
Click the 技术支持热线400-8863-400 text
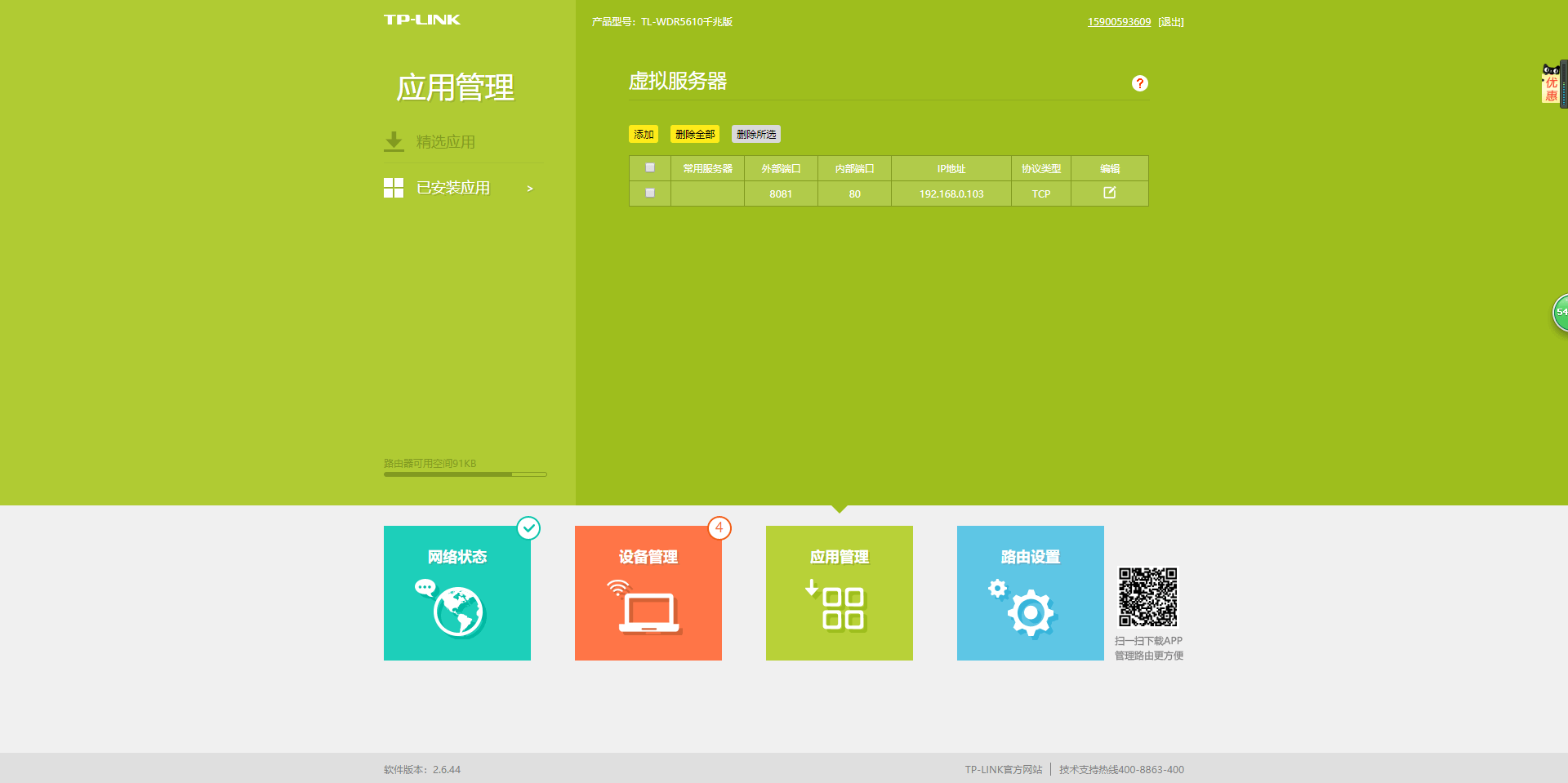[1121, 769]
